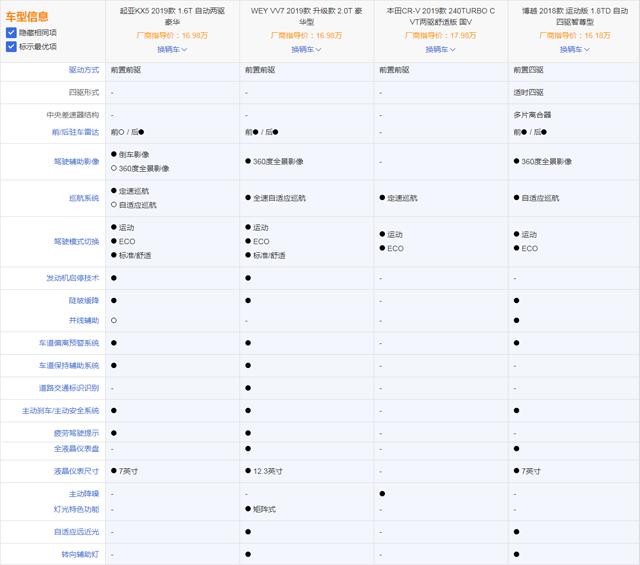640x565 pixels.
Task: Click the 主动刹车/主动安全系统 row label
Action: click(61, 410)
